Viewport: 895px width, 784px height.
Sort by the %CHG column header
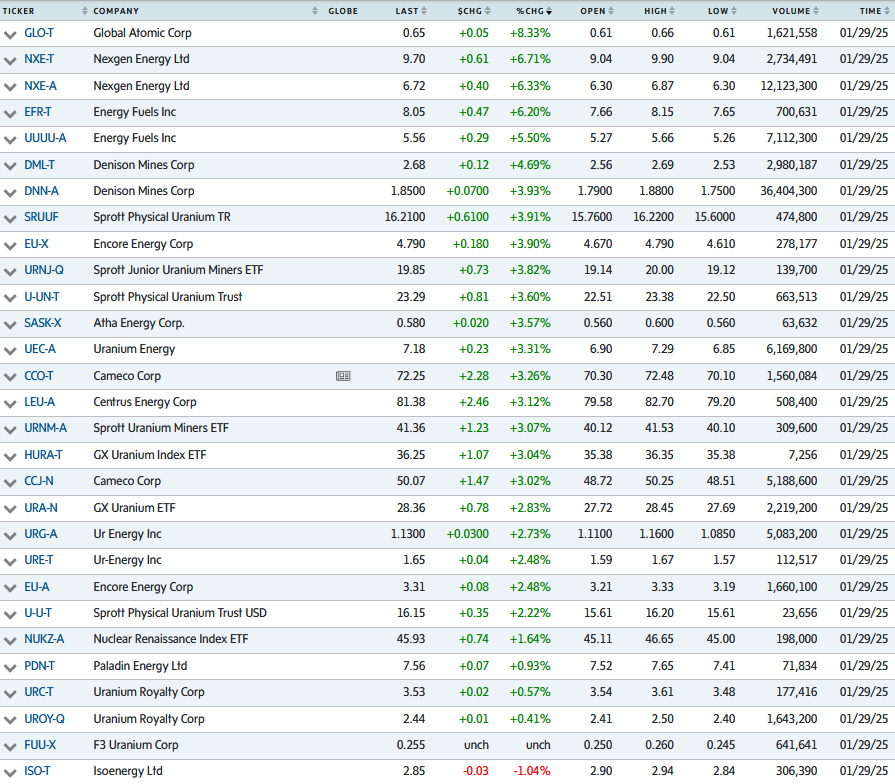(x=534, y=11)
